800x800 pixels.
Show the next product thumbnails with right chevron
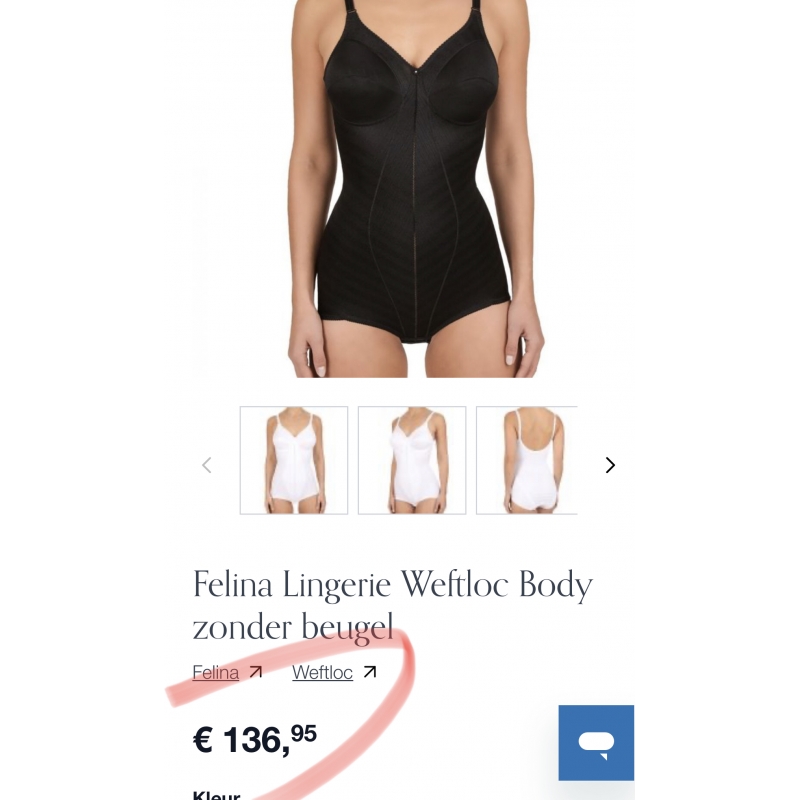coord(610,465)
